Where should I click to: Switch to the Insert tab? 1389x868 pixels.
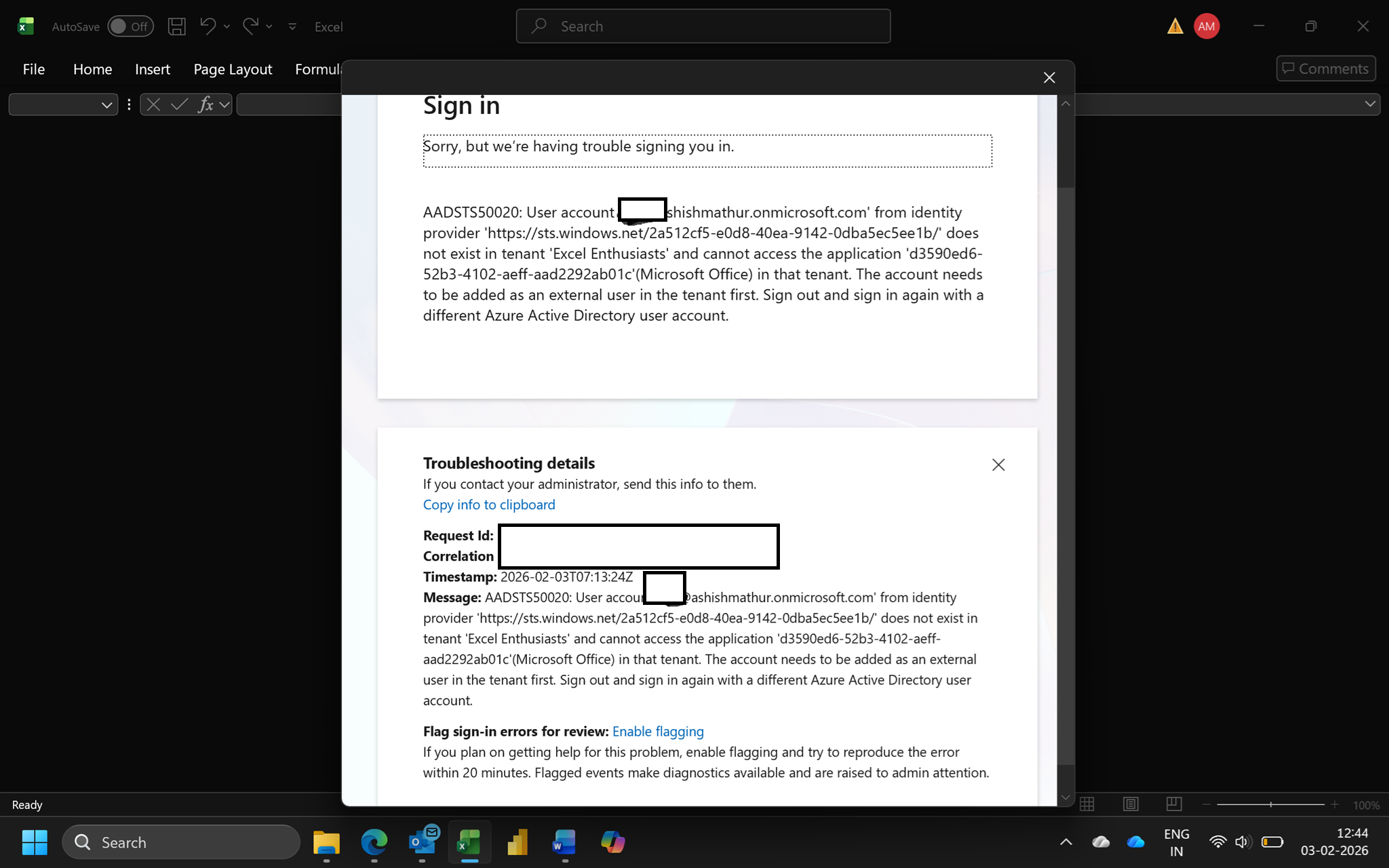(153, 69)
